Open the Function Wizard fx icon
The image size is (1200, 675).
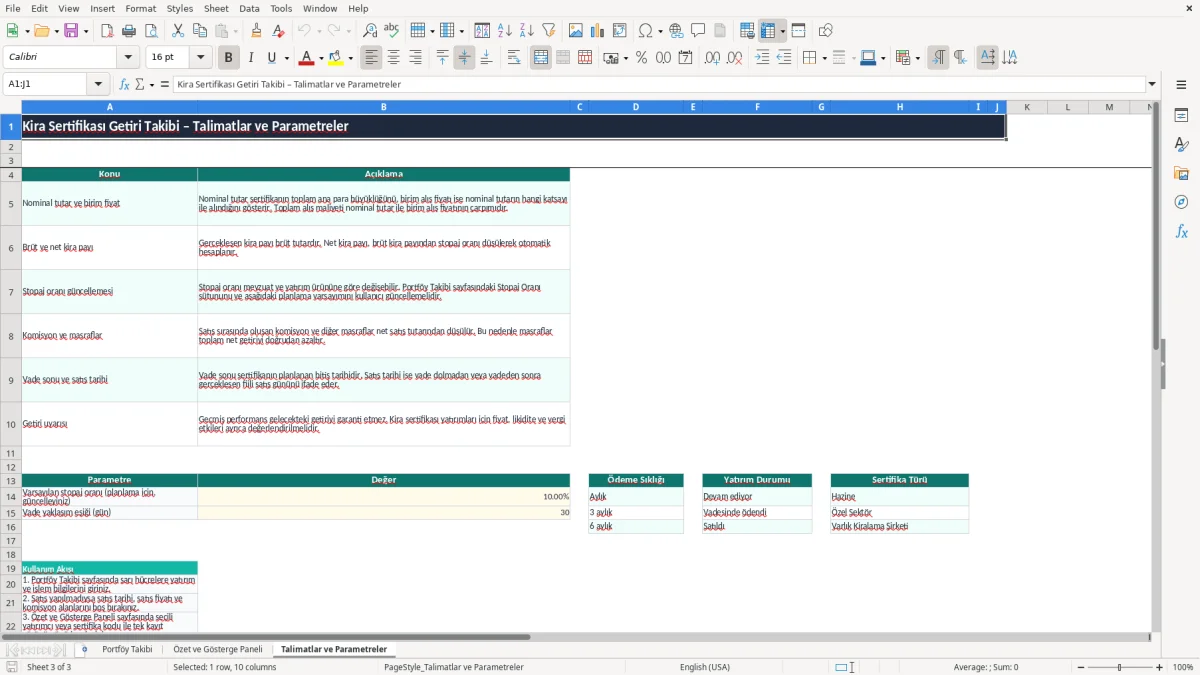click(124, 84)
